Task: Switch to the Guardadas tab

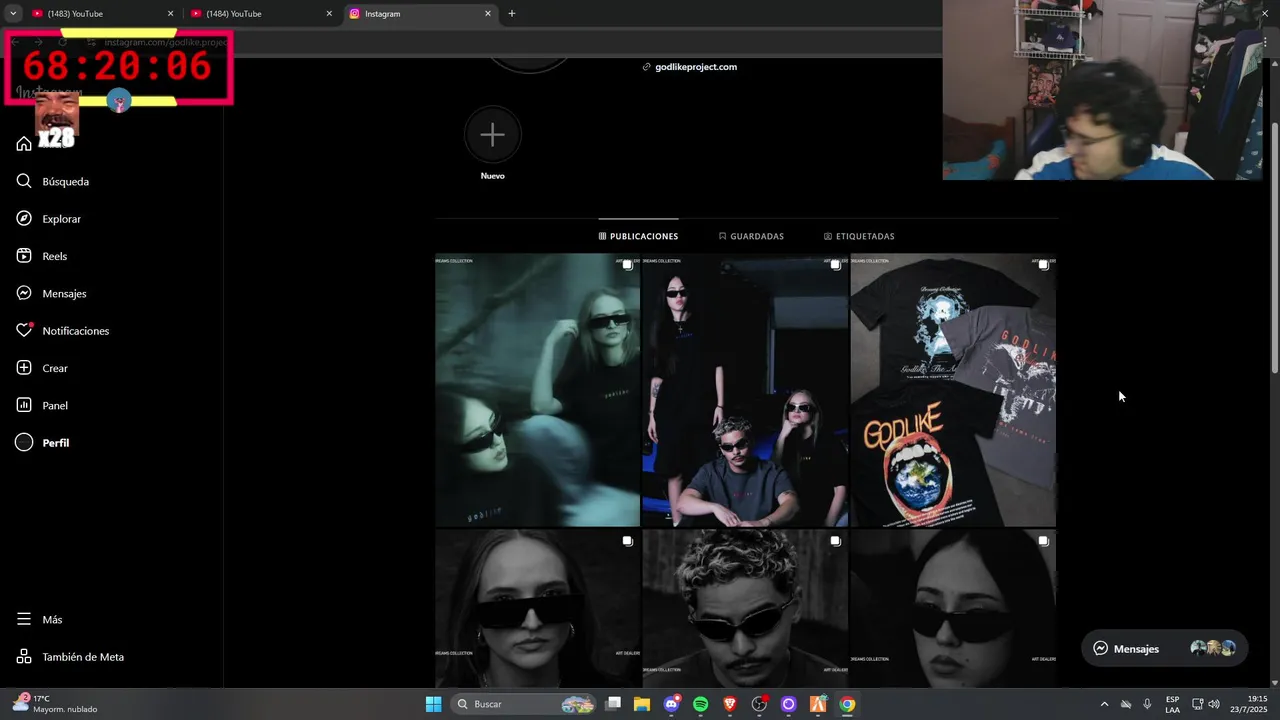Action: point(751,237)
